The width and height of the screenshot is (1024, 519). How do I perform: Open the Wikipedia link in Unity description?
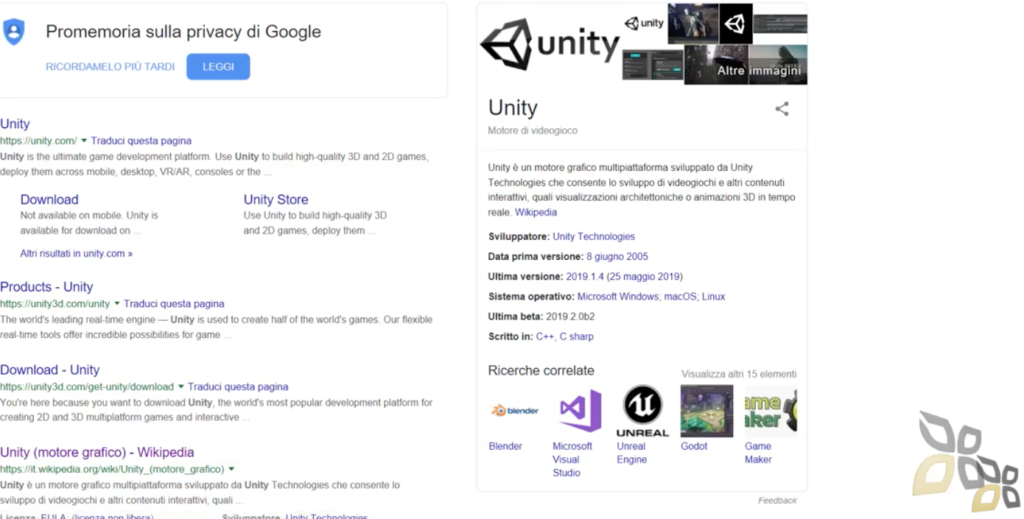pos(536,212)
